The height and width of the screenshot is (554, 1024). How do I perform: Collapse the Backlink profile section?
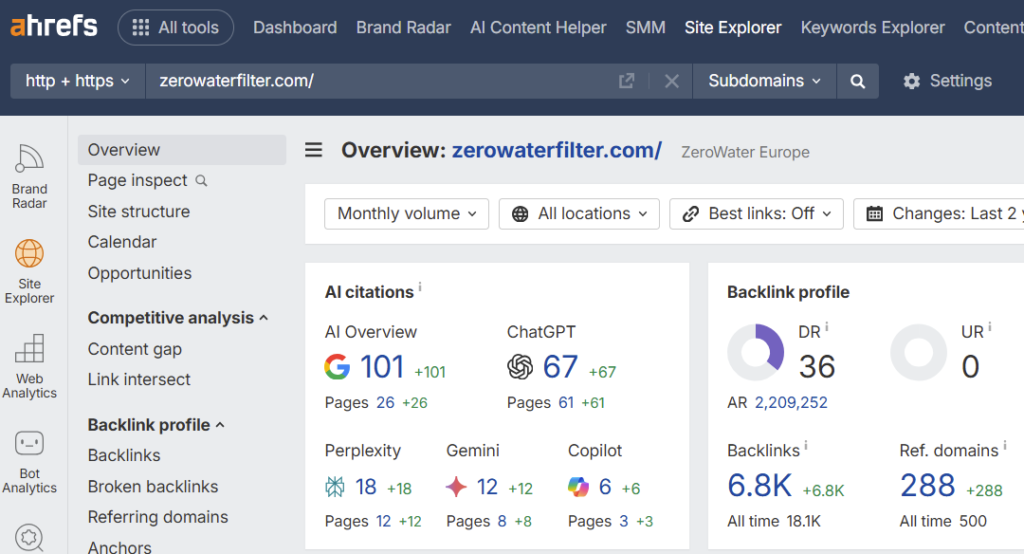pos(156,425)
